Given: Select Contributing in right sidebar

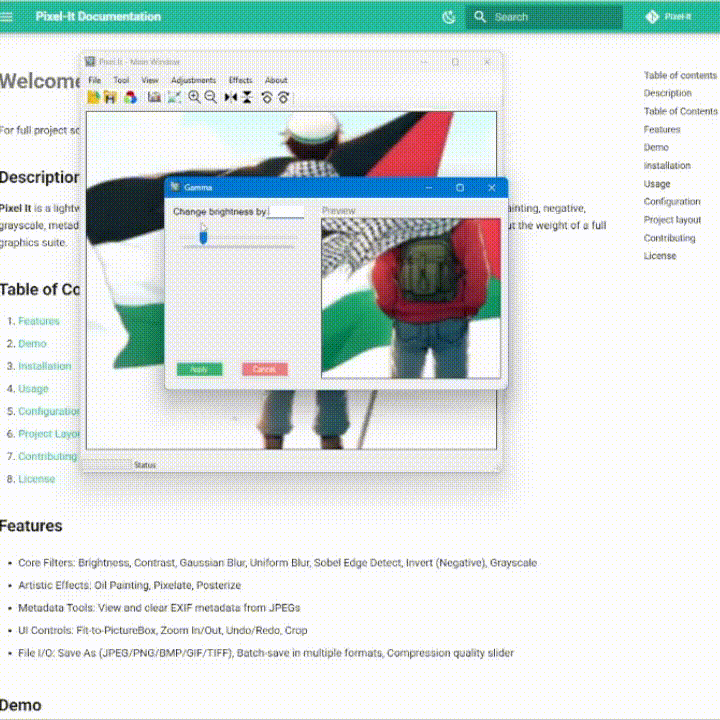Looking at the screenshot, I should (x=669, y=238).
